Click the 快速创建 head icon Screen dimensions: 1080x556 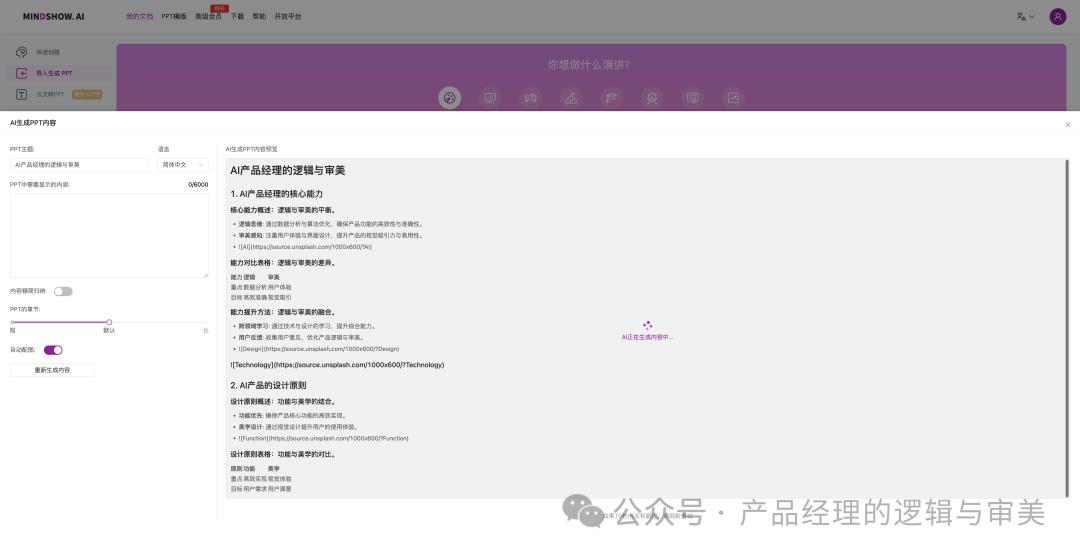pyautogui.click(x=21, y=52)
